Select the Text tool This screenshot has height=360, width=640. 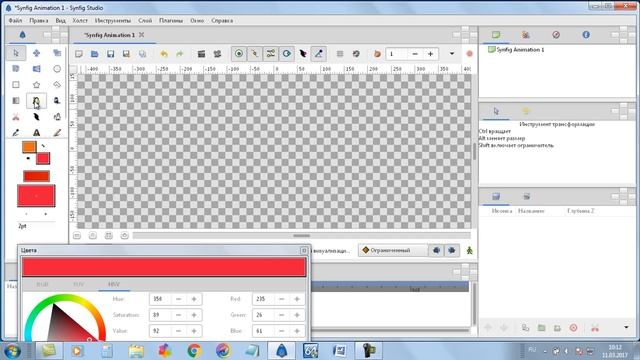tap(36, 133)
